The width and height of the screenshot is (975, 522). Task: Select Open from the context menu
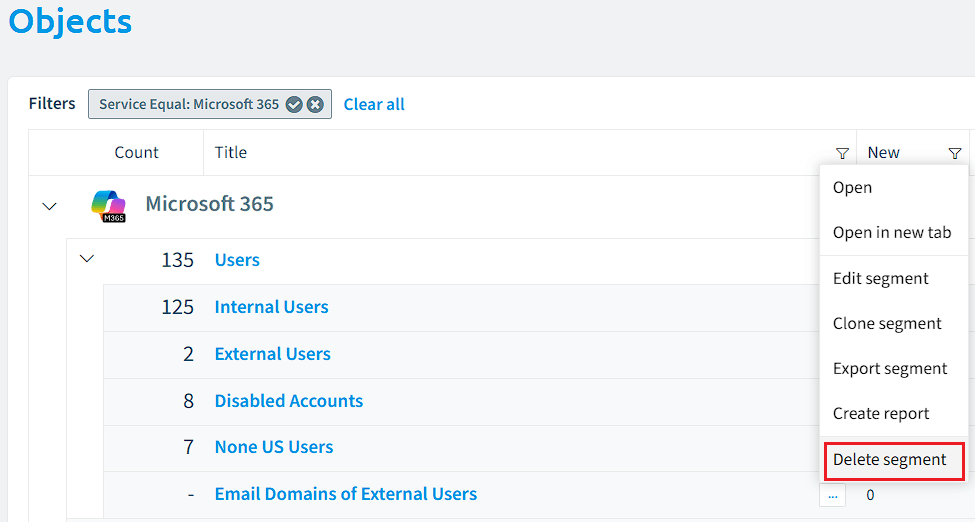(894, 188)
